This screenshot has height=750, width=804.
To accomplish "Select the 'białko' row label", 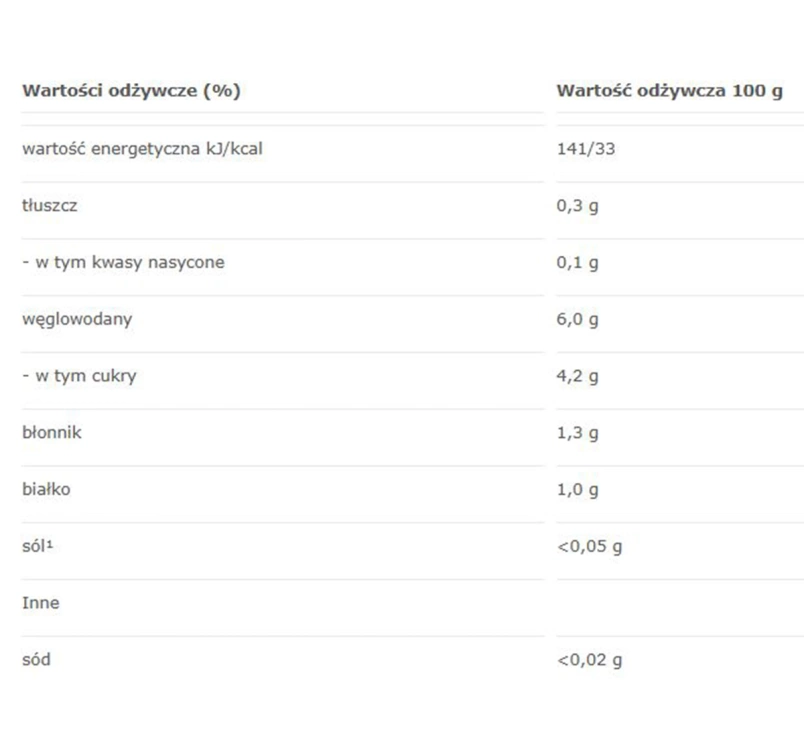I will click(x=47, y=490).
